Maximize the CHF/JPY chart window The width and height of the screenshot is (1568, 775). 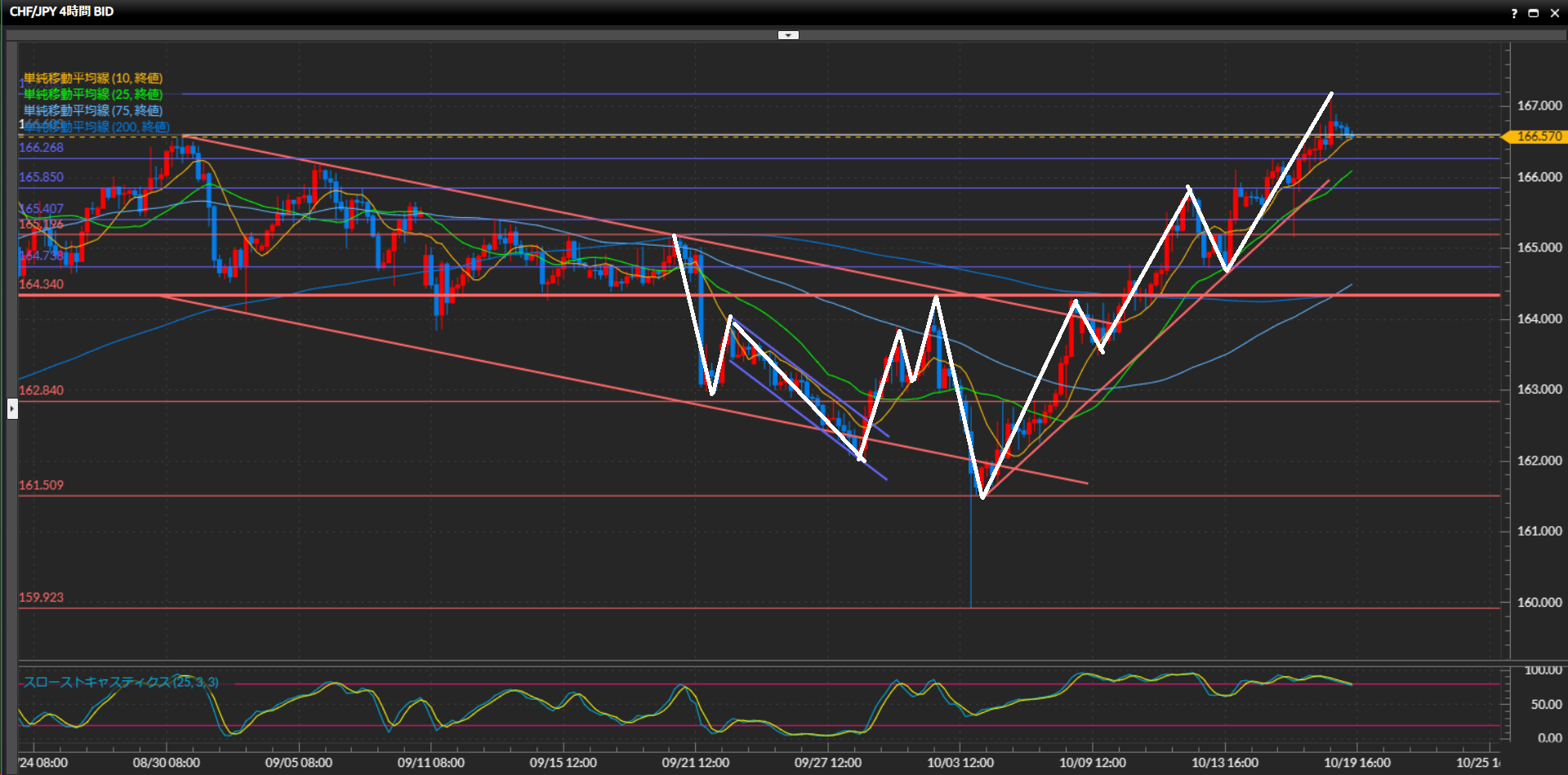[x=1533, y=13]
